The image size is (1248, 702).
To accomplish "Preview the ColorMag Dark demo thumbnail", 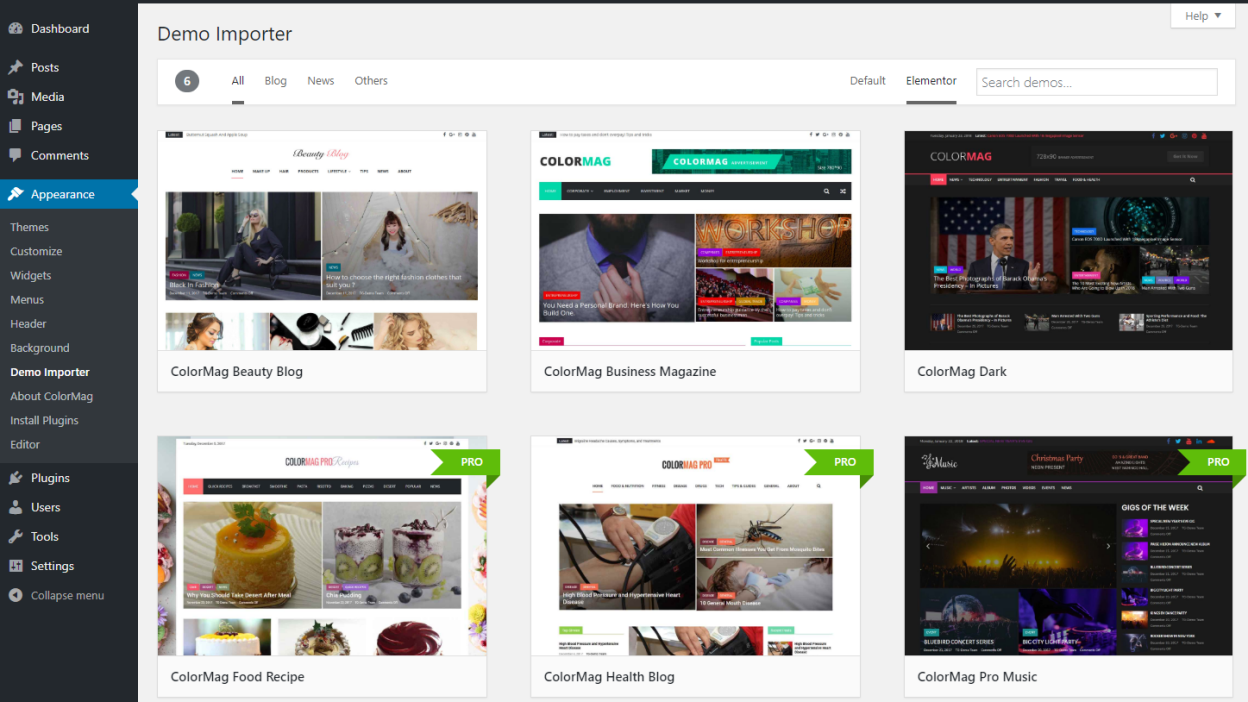I will [x=1068, y=240].
